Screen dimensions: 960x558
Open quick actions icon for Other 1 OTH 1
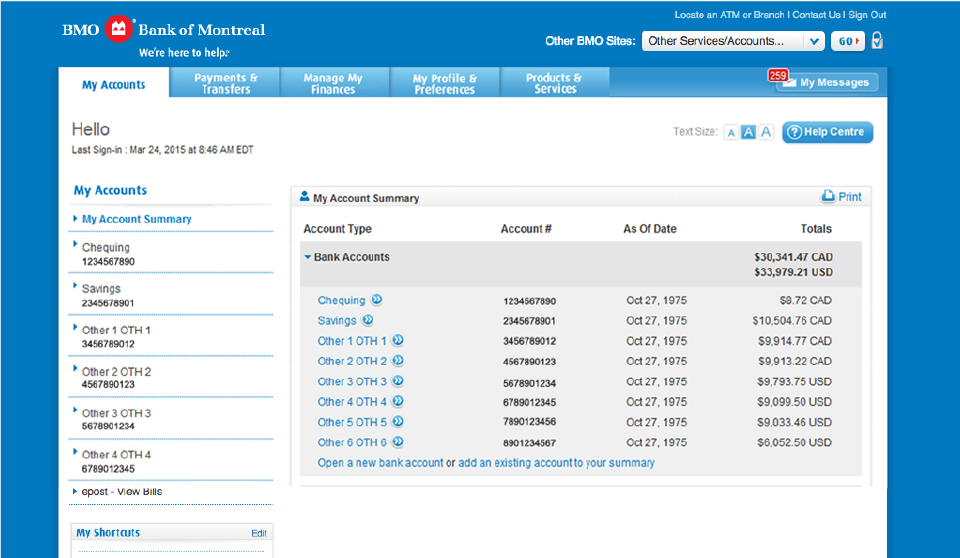click(398, 341)
